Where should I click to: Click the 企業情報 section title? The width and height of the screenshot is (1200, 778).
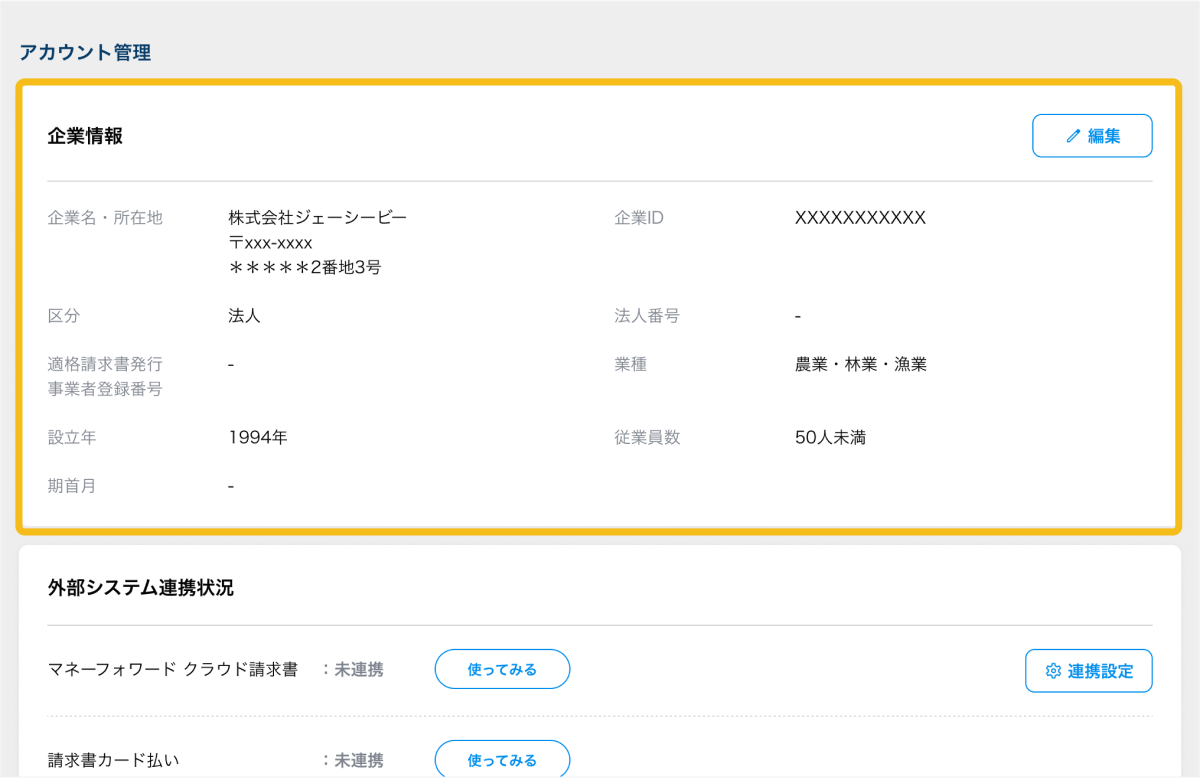(85, 136)
